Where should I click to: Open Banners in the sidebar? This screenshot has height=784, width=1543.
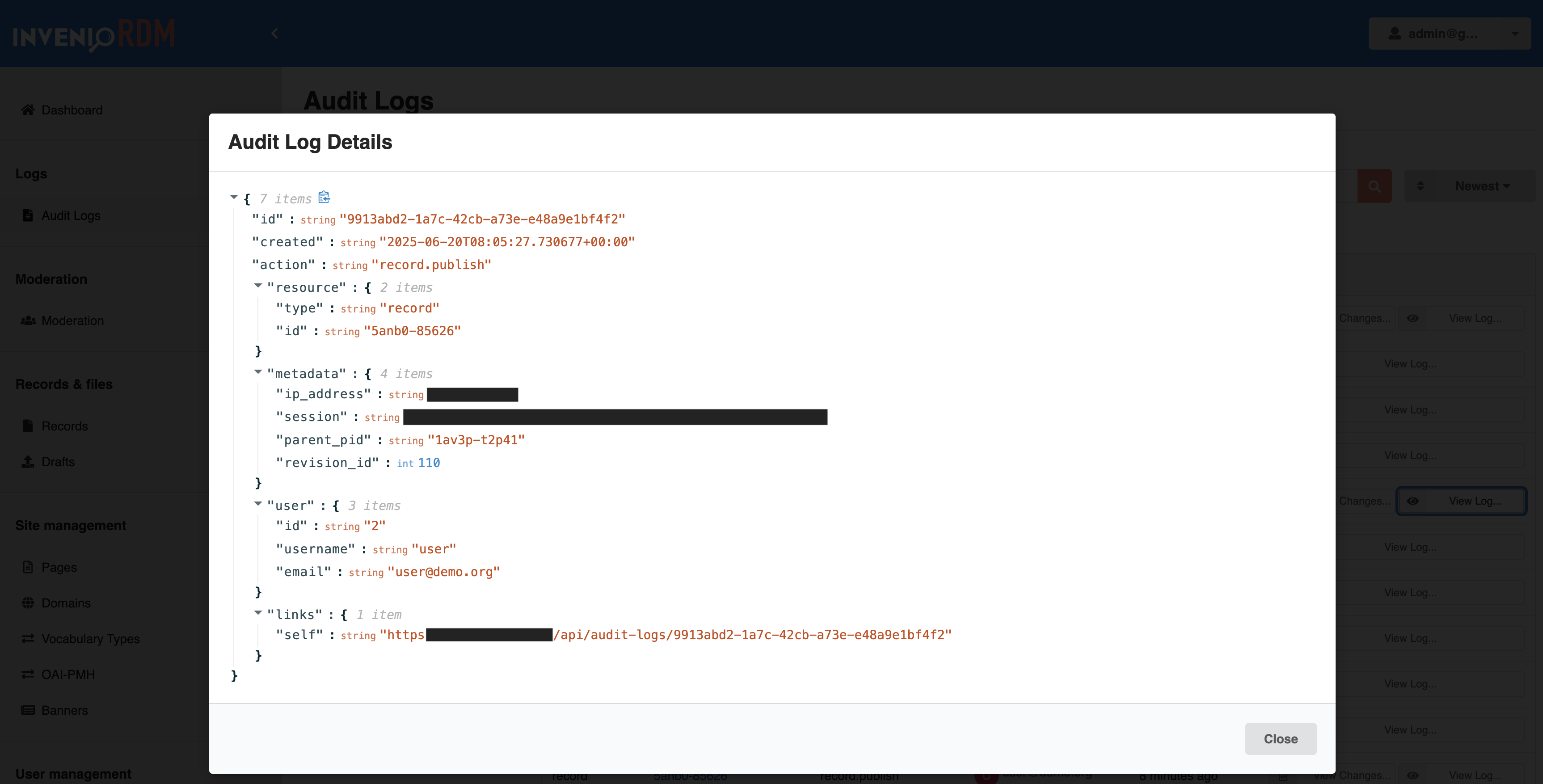click(x=65, y=710)
